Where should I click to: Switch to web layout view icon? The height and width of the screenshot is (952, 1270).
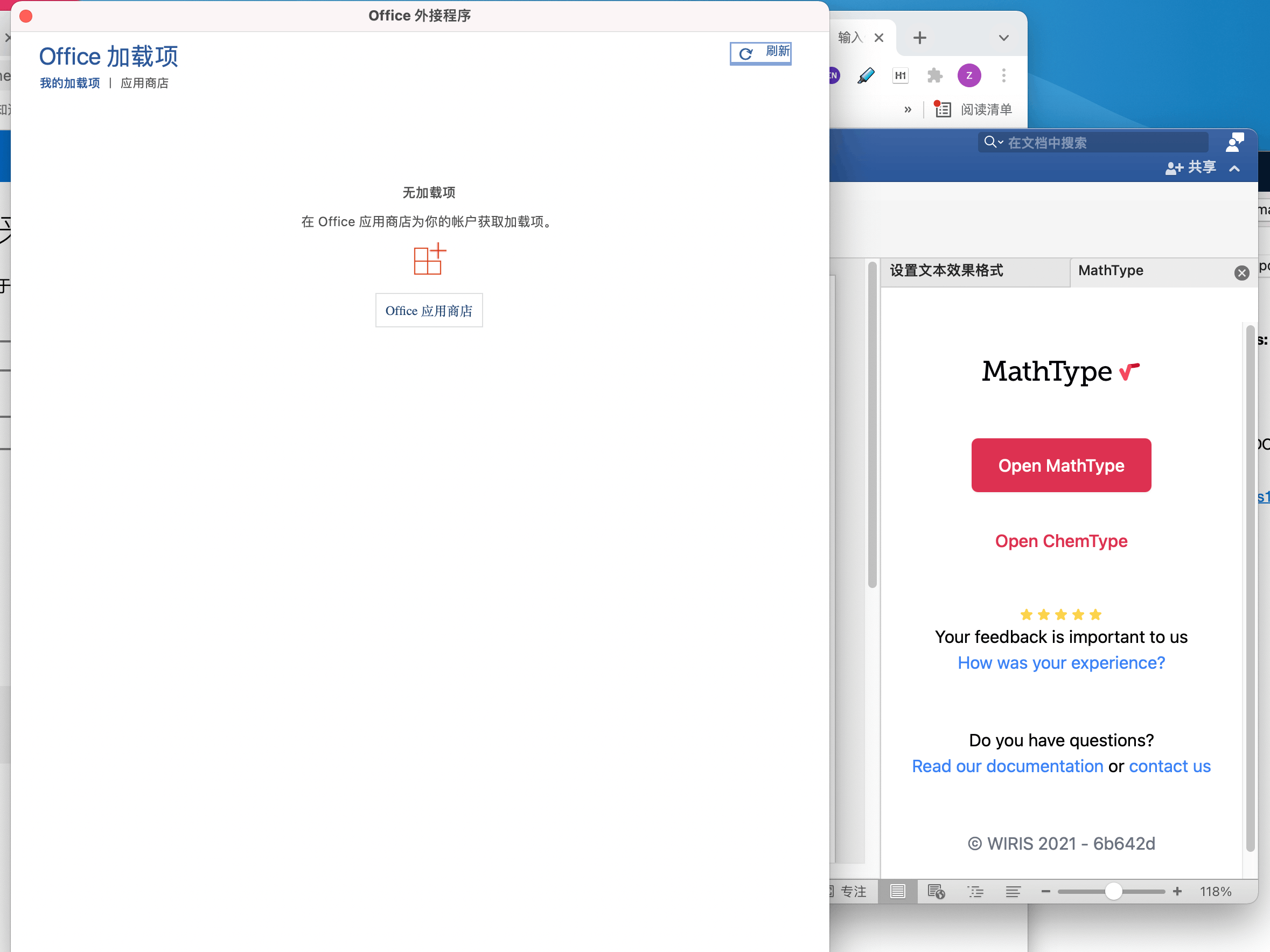pos(937,891)
